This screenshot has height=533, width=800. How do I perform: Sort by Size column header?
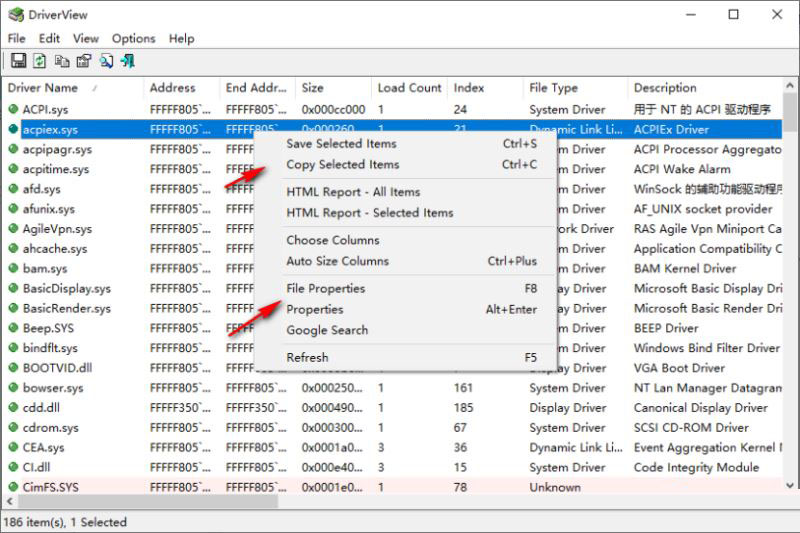333,88
